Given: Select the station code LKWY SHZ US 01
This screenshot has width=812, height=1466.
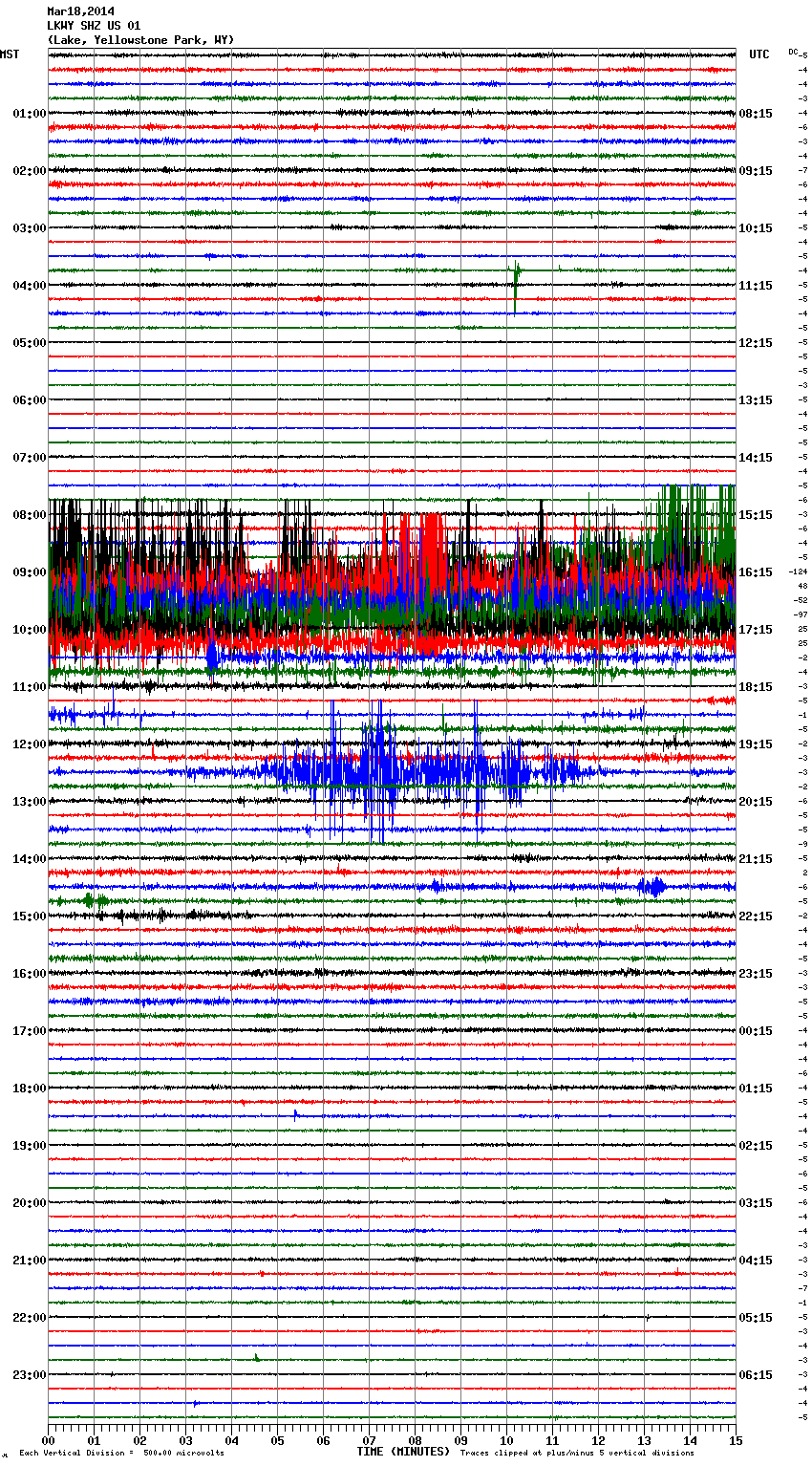Looking at the screenshot, I should [94, 26].
